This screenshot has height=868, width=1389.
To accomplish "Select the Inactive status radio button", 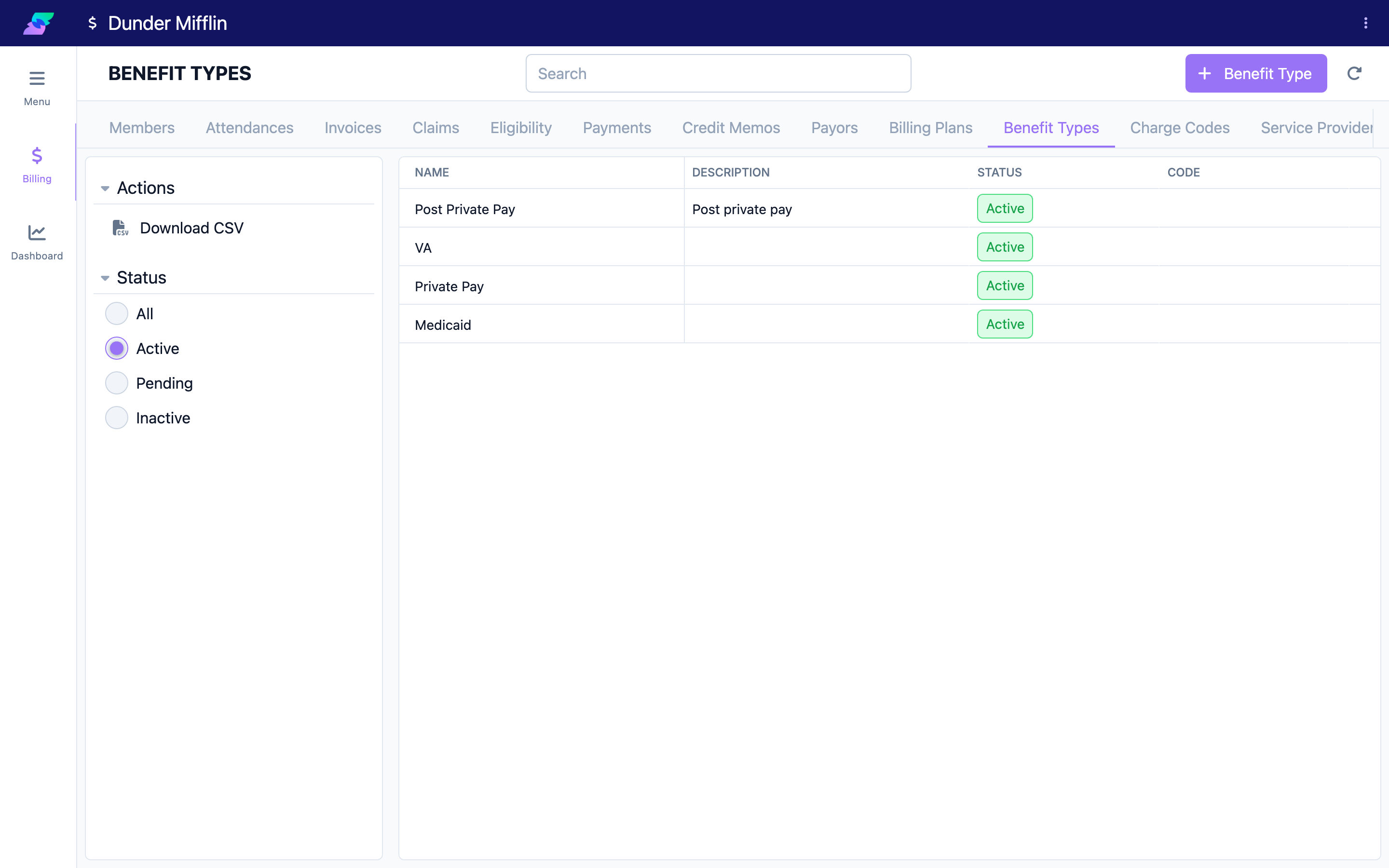I will [x=117, y=418].
